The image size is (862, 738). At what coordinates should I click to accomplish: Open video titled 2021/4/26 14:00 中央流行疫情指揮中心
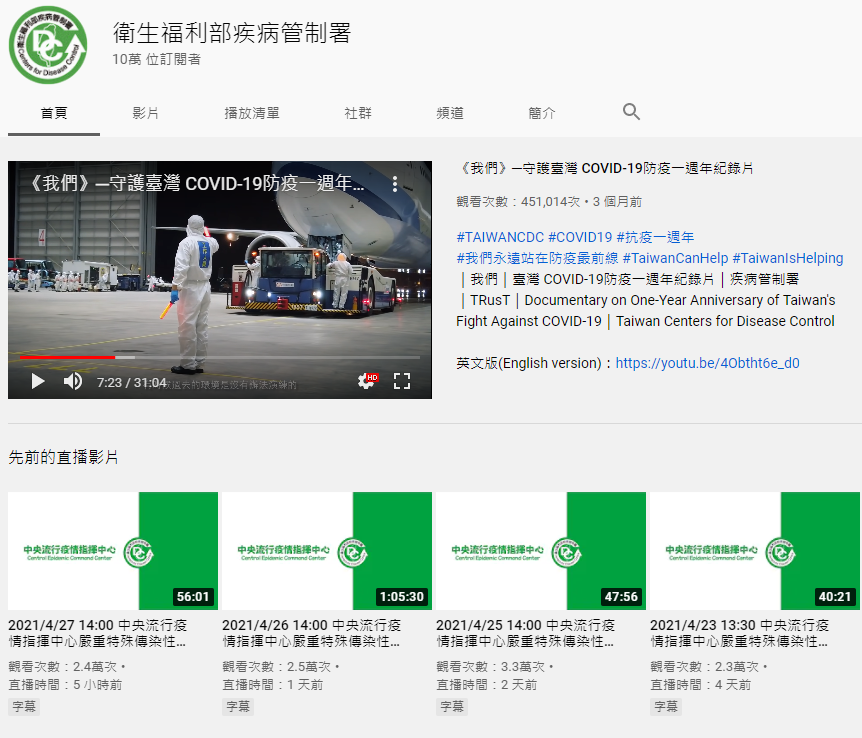312,634
